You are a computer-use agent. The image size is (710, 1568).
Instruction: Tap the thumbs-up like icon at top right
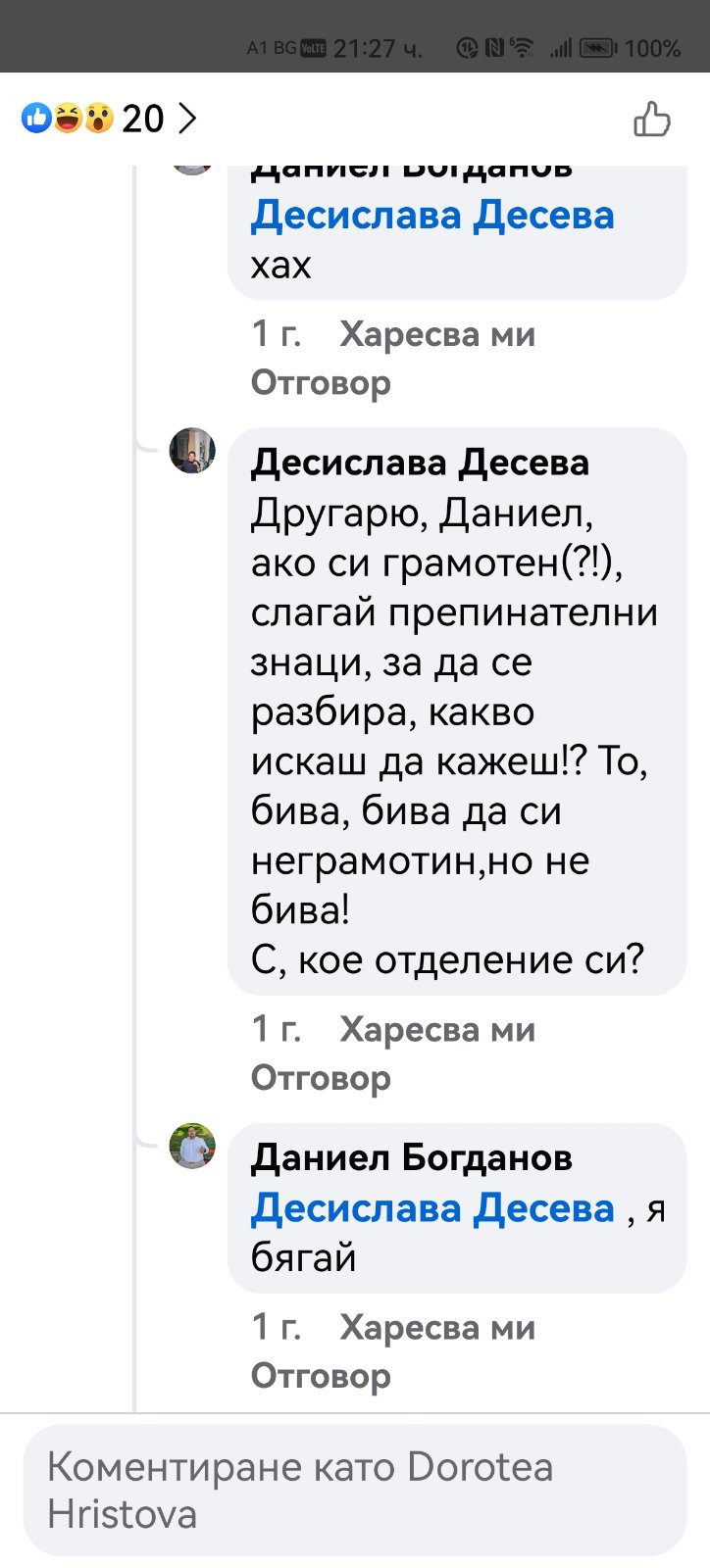click(x=652, y=120)
